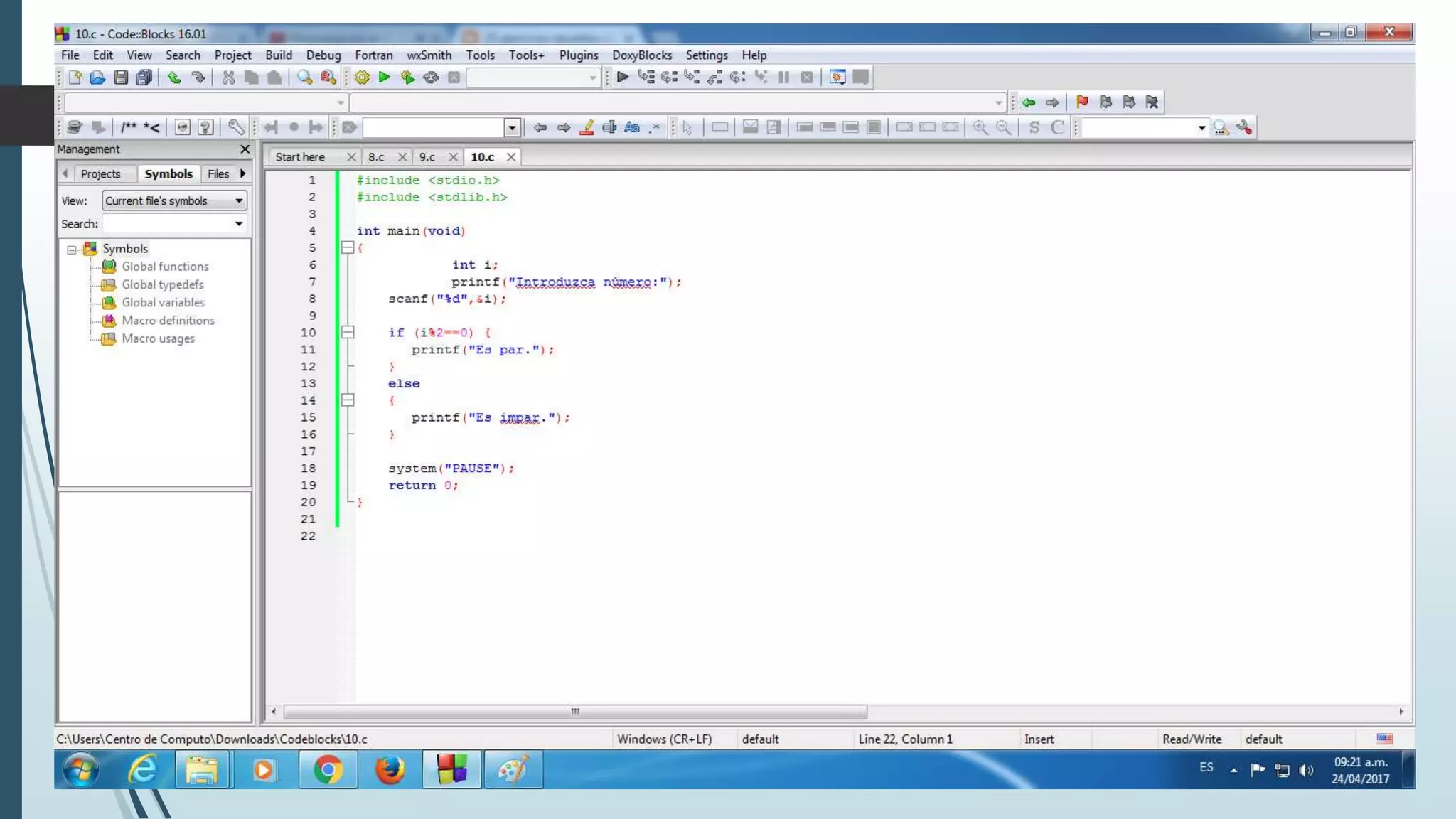Click the editor horizontal scrollbar thumb

[x=574, y=712]
